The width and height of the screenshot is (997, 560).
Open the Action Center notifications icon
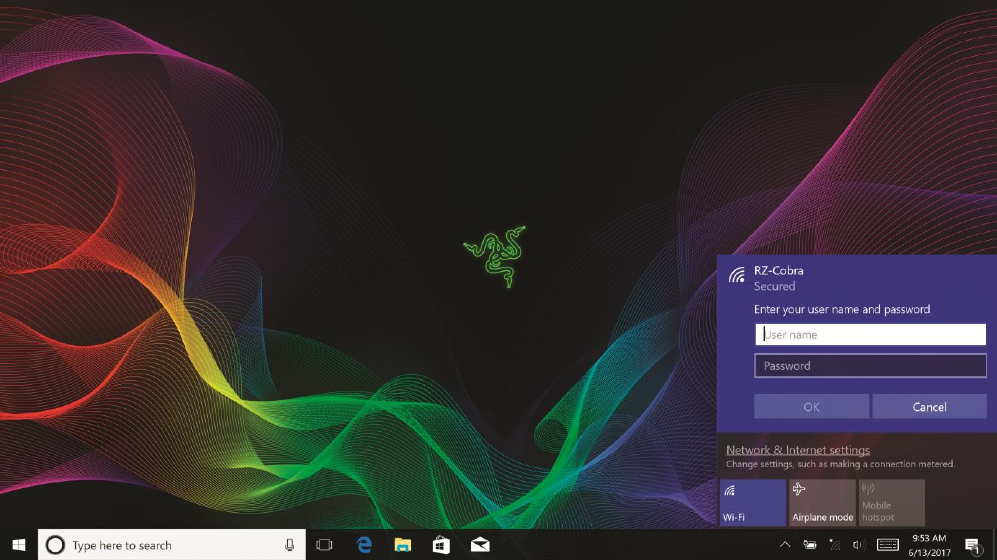point(973,545)
